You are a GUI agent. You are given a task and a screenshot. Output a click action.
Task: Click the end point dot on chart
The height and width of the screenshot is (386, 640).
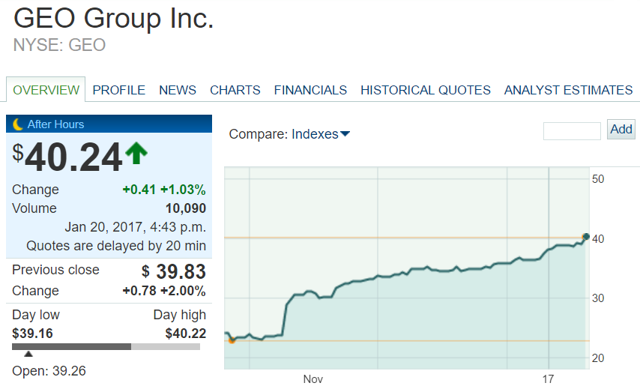tap(586, 236)
